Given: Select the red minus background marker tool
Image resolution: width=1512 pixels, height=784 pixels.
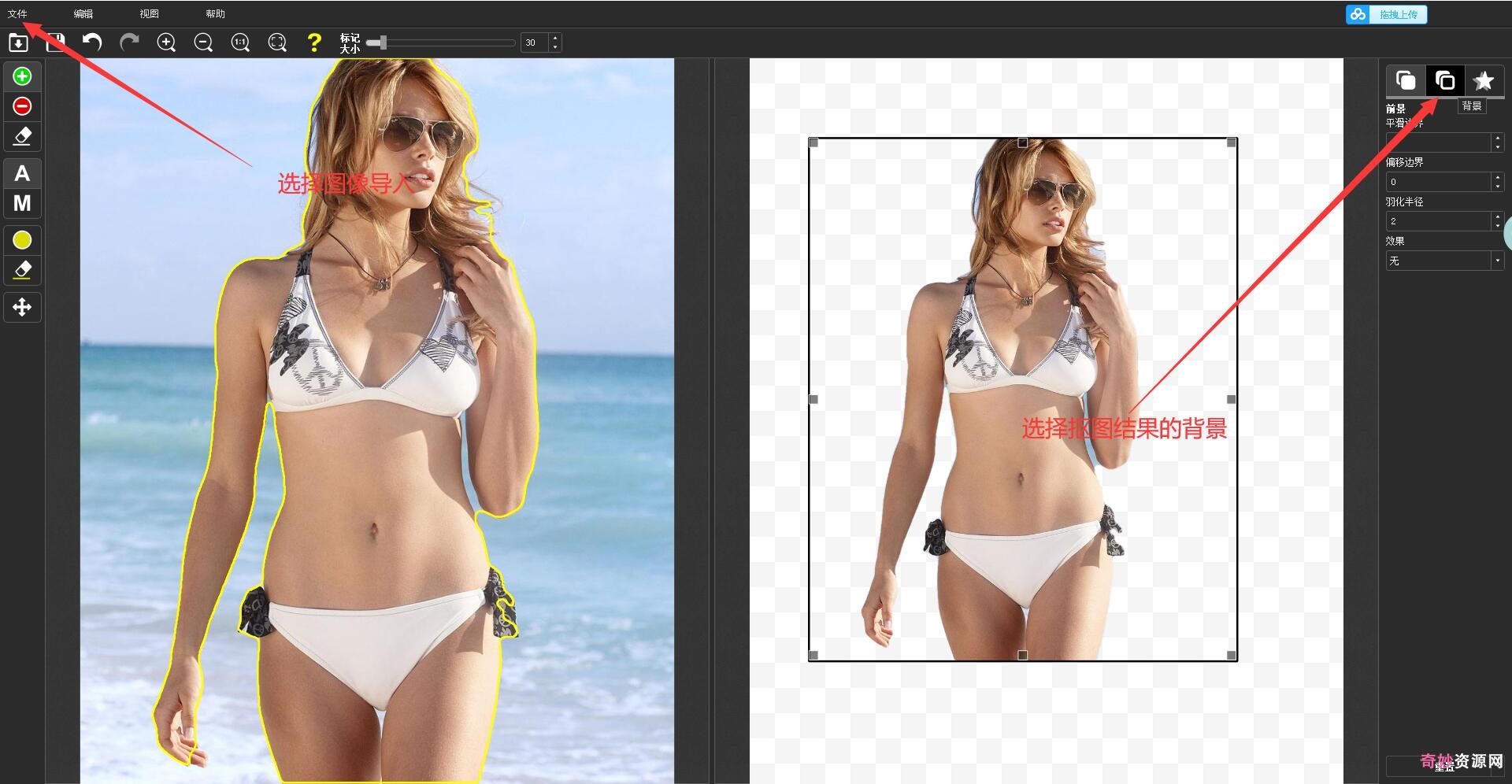Looking at the screenshot, I should click(x=22, y=106).
